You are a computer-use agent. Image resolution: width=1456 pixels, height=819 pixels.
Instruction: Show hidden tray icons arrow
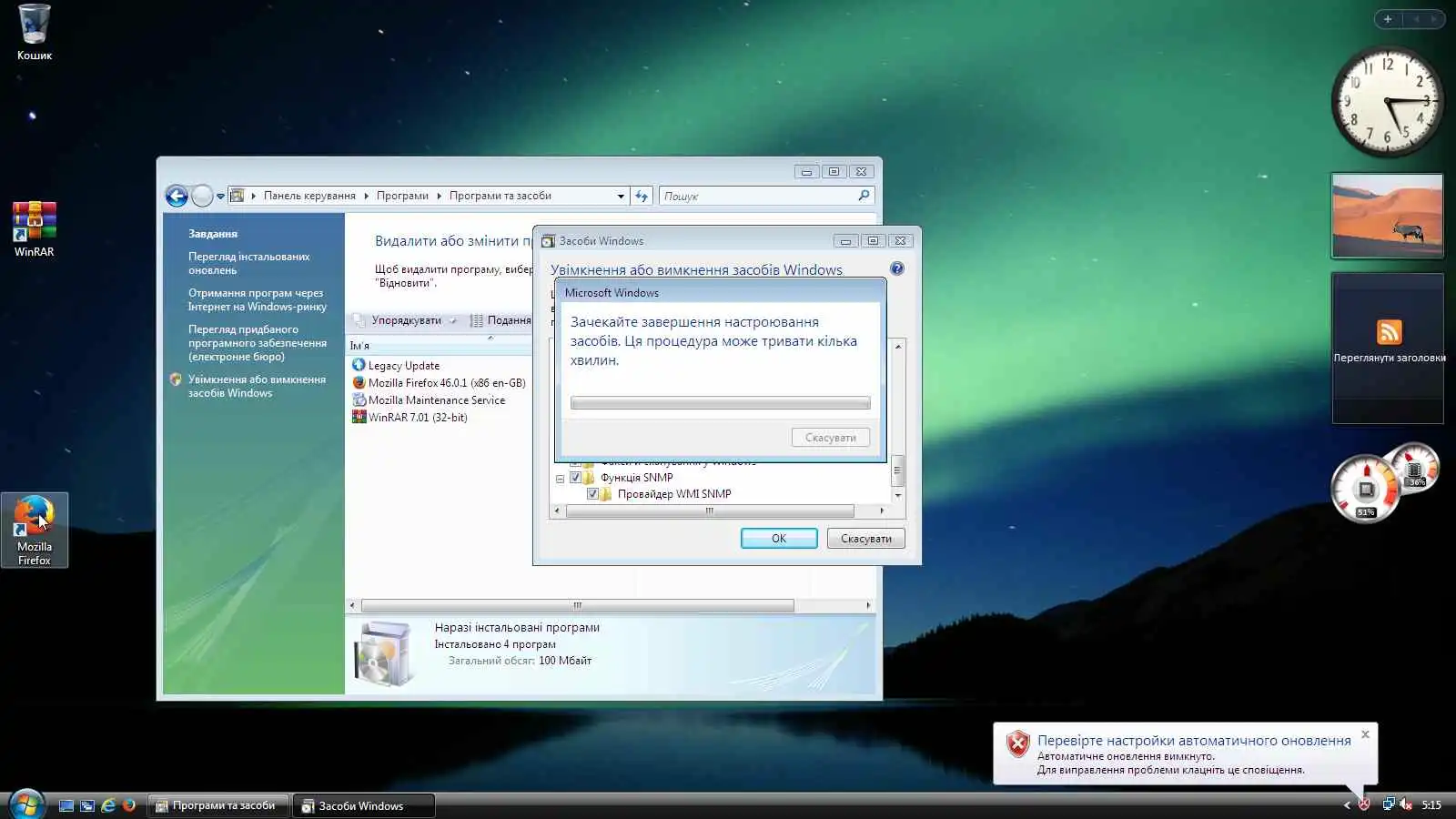pyautogui.click(x=1347, y=804)
